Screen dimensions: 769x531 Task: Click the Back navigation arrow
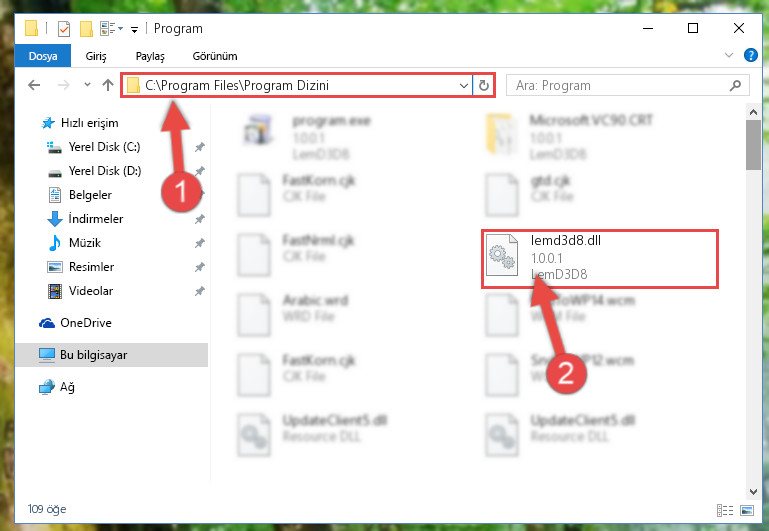click(34, 85)
